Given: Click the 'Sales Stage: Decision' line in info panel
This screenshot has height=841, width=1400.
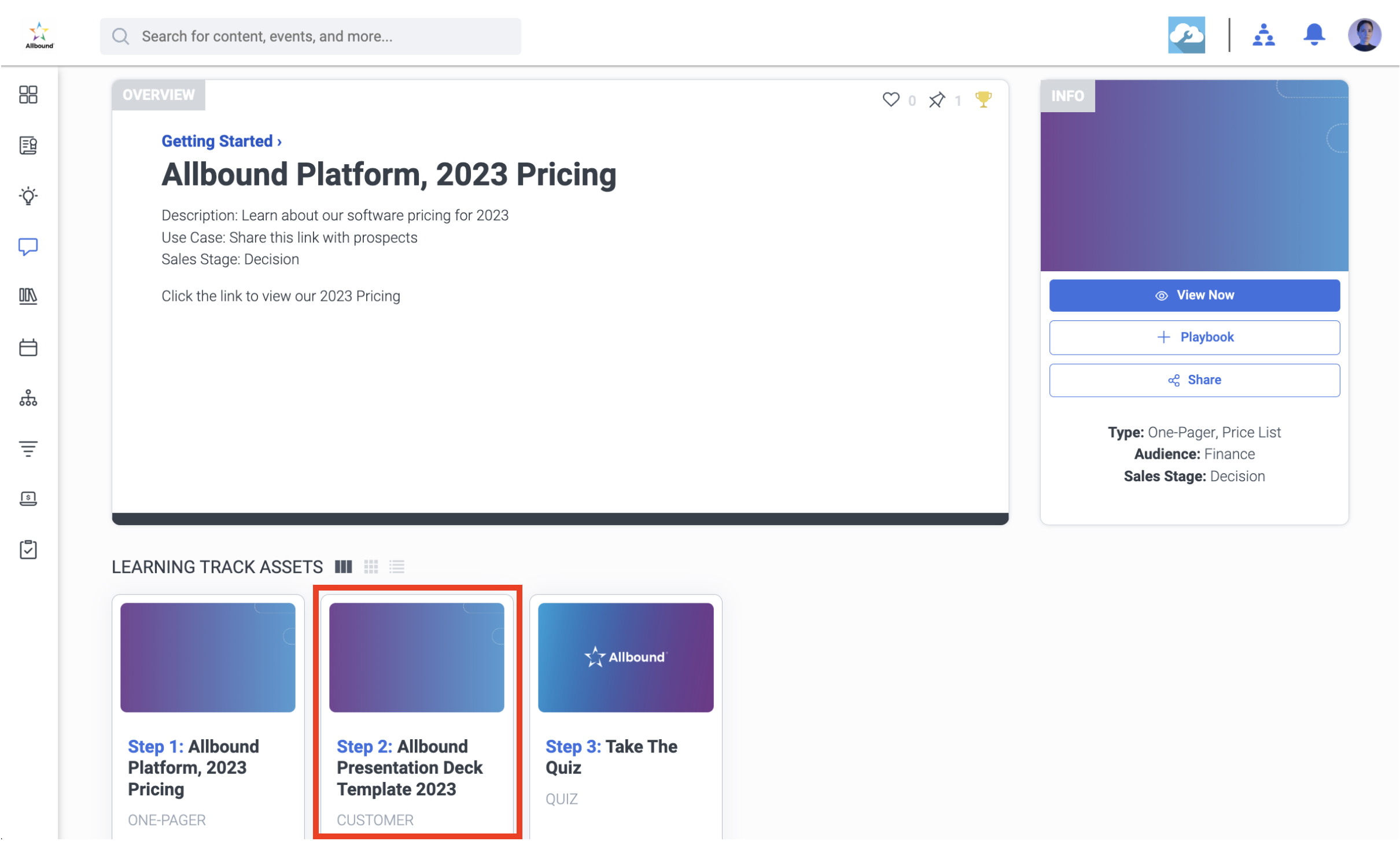Looking at the screenshot, I should tap(1194, 477).
